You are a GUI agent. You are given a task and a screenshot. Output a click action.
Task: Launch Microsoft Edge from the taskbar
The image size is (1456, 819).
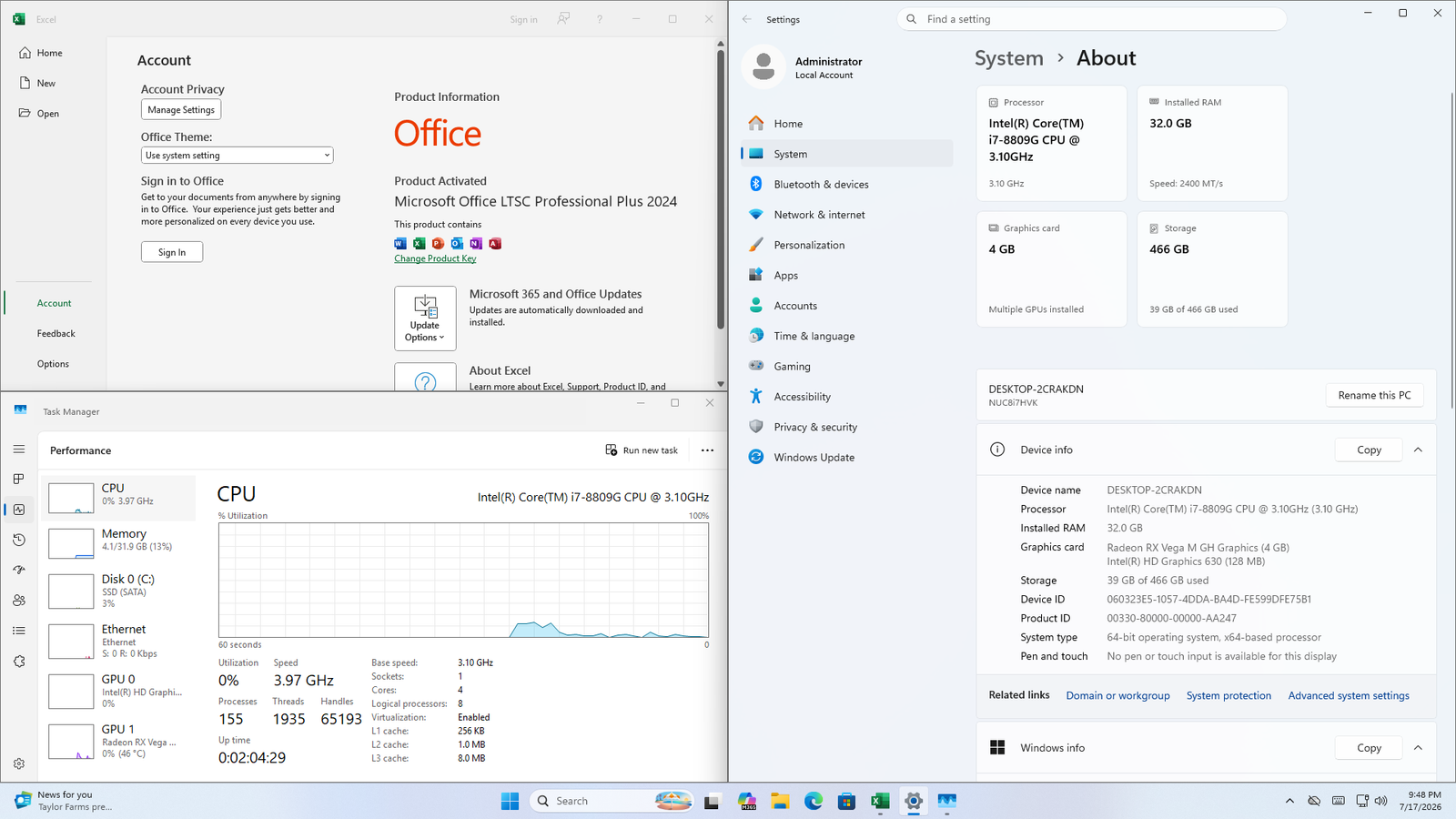814,801
